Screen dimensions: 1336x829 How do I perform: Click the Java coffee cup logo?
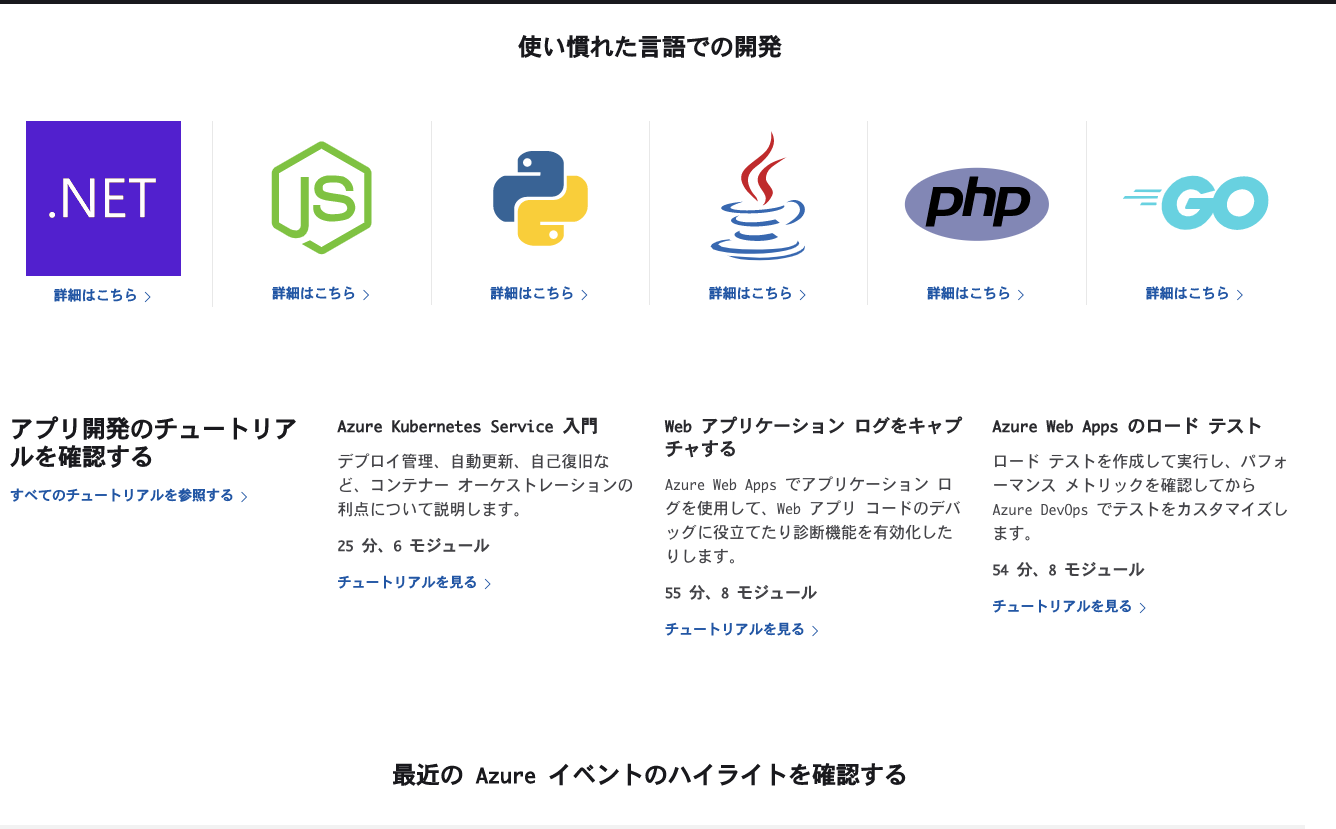pos(758,197)
